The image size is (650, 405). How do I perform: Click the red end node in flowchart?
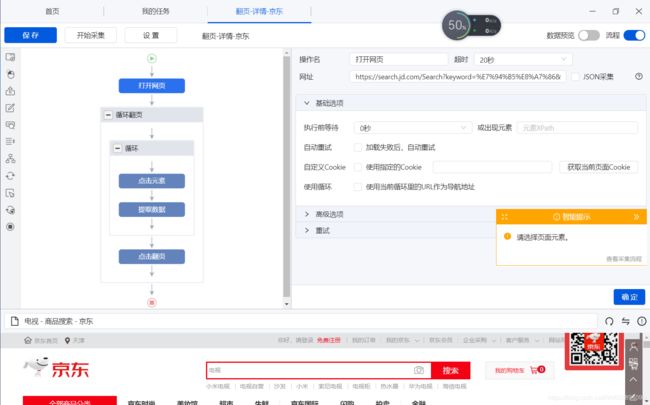(152, 303)
